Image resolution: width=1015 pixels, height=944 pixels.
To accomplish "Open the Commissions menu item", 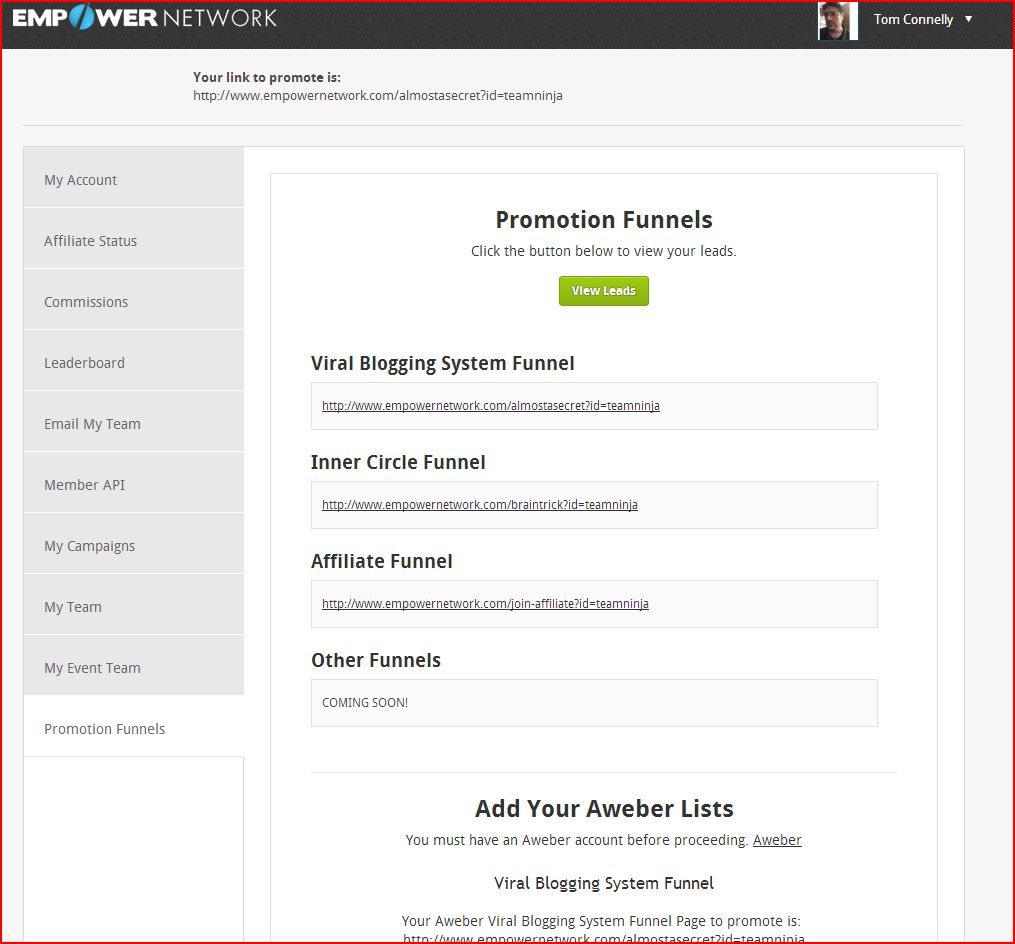I will pyautogui.click(x=134, y=299).
